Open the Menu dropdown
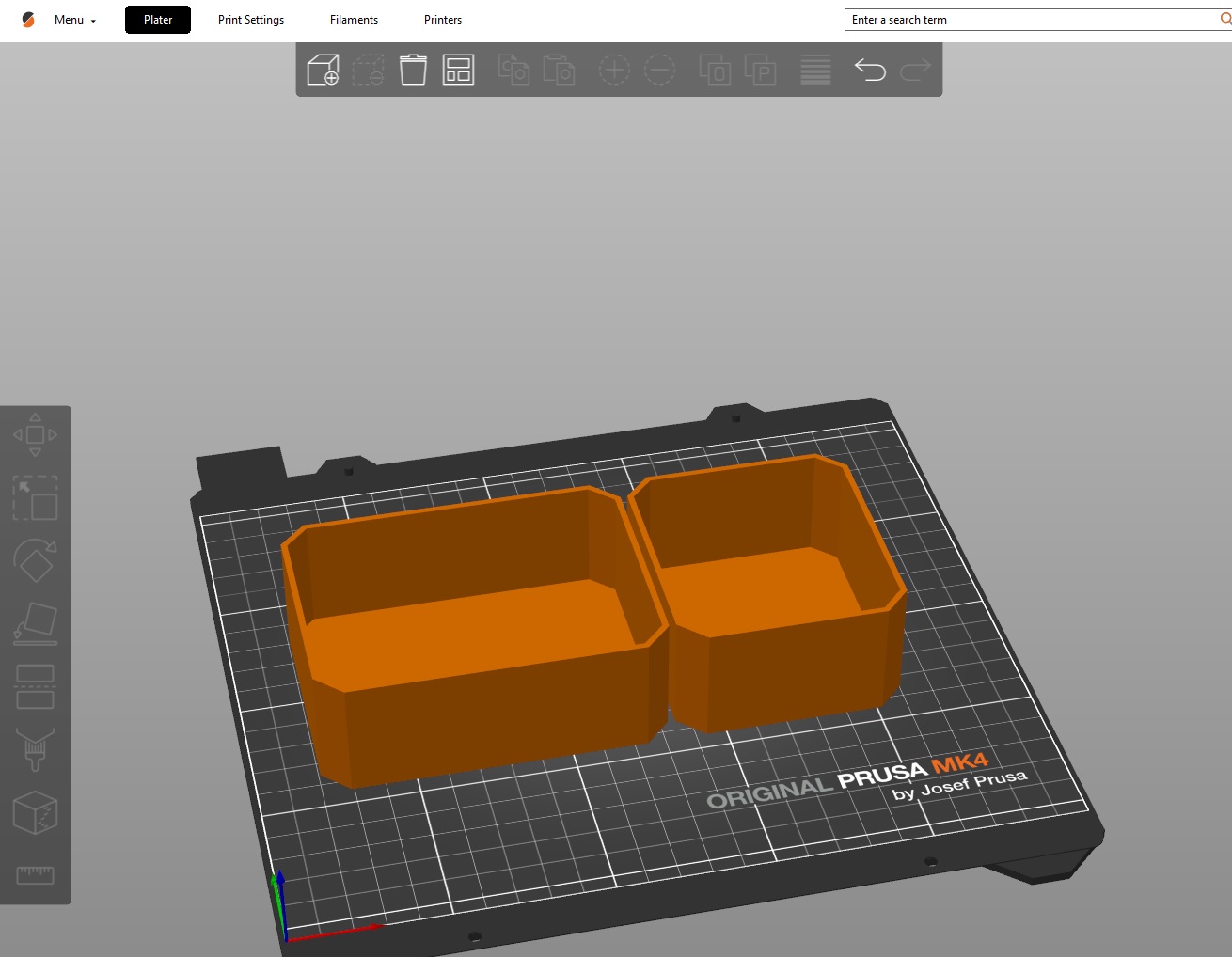Image resolution: width=1232 pixels, height=957 pixels. tap(74, 20)
